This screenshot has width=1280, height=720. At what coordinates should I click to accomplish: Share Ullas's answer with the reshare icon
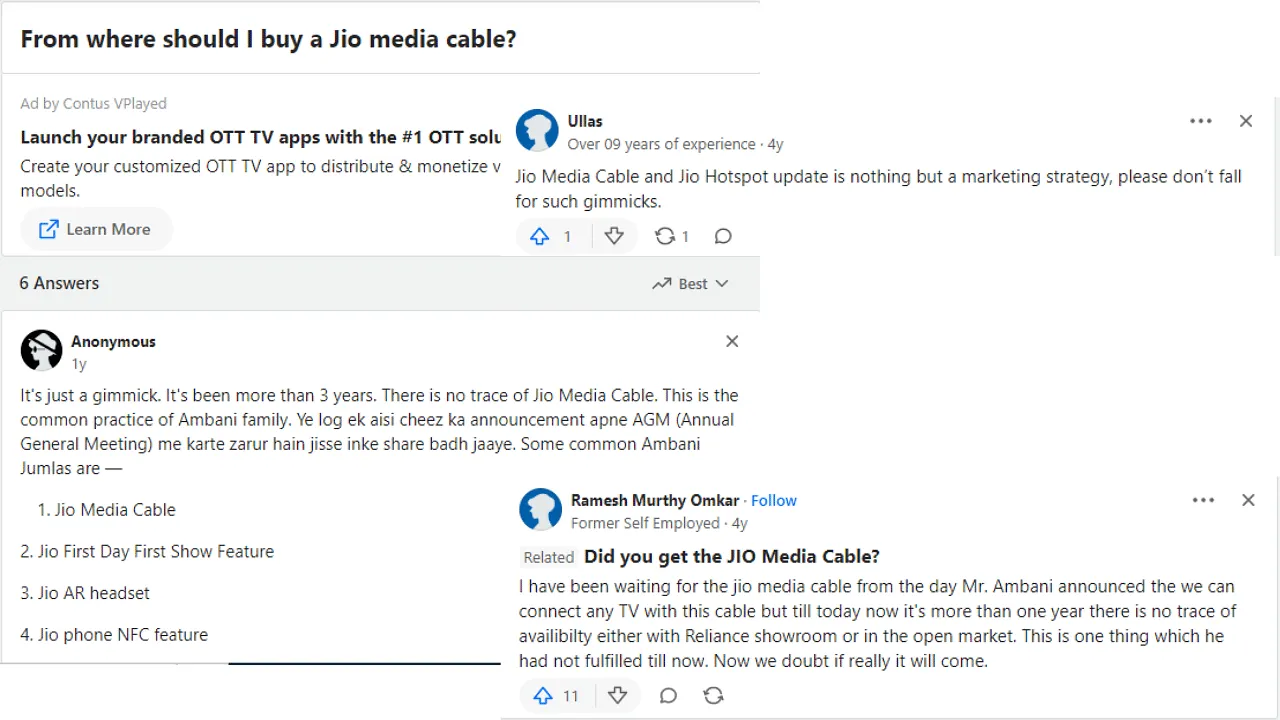point(671,236)
